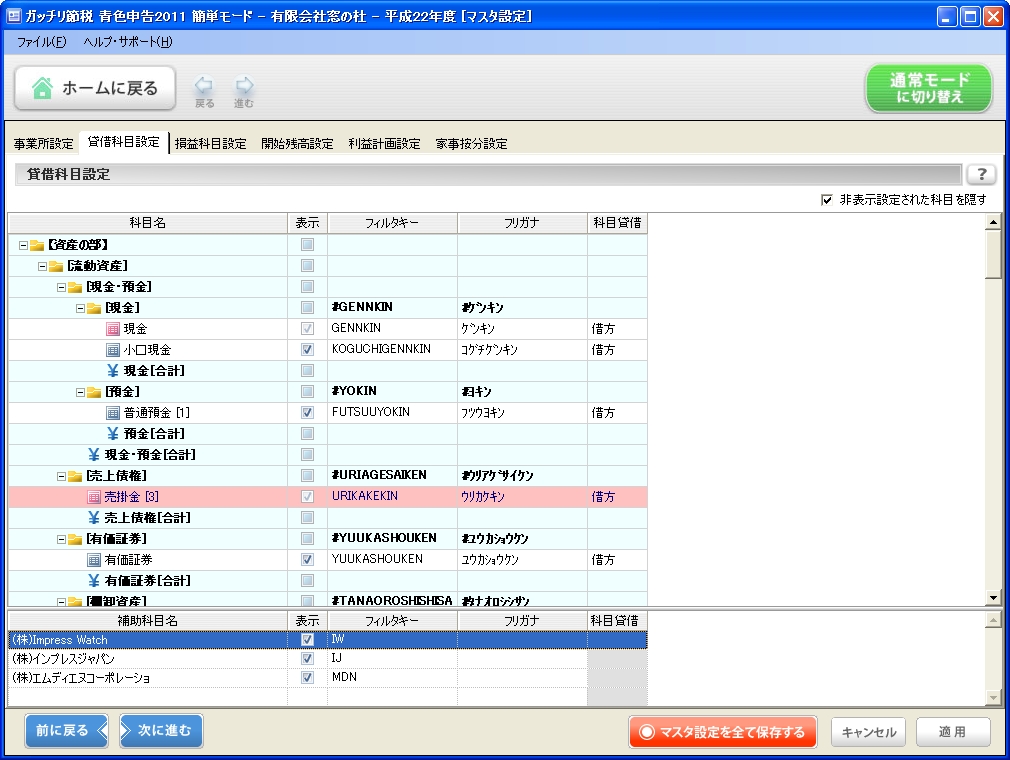Click the home icon on ホームに戻る

pyautogui.click(x=40, y=88)
